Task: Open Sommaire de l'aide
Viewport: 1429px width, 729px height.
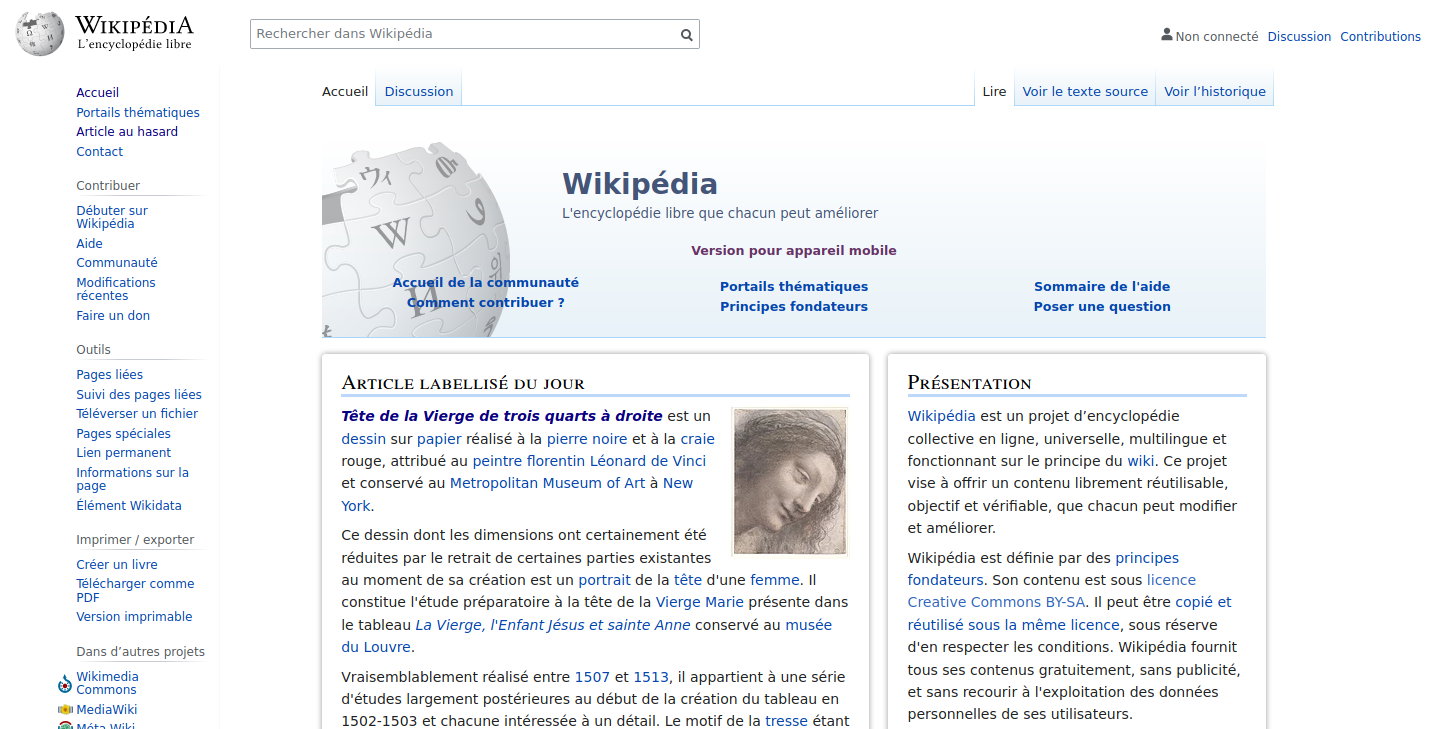Action: click(x=1102, y=287)
